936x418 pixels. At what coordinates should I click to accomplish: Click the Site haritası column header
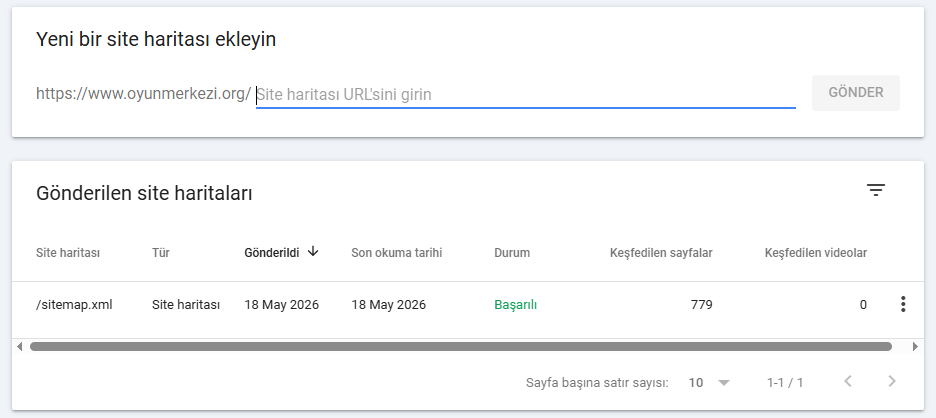coord(68,253)
